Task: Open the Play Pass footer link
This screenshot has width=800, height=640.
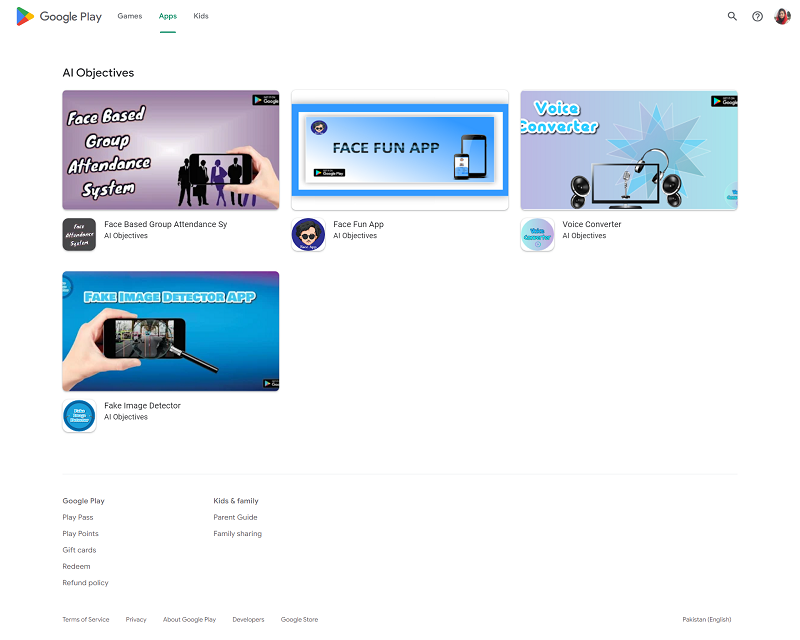Action: point(78,517)
